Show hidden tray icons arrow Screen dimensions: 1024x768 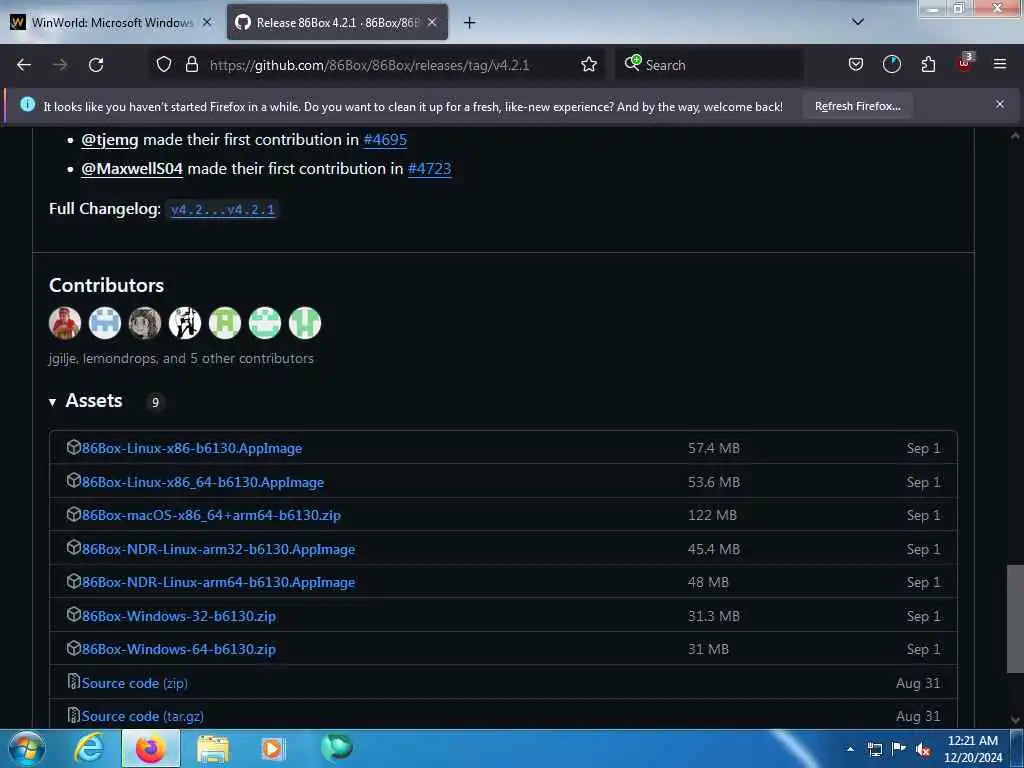[x=850, y=749]
